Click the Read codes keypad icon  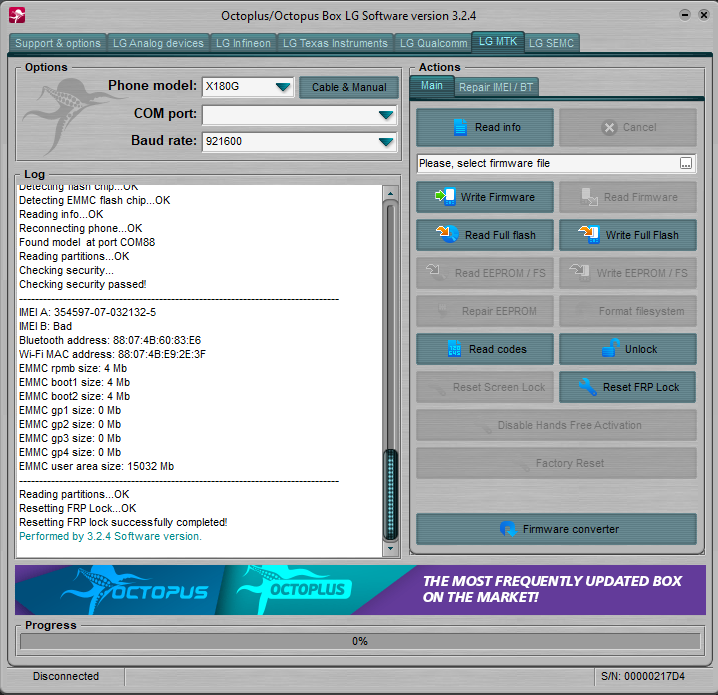pos(454,348)
